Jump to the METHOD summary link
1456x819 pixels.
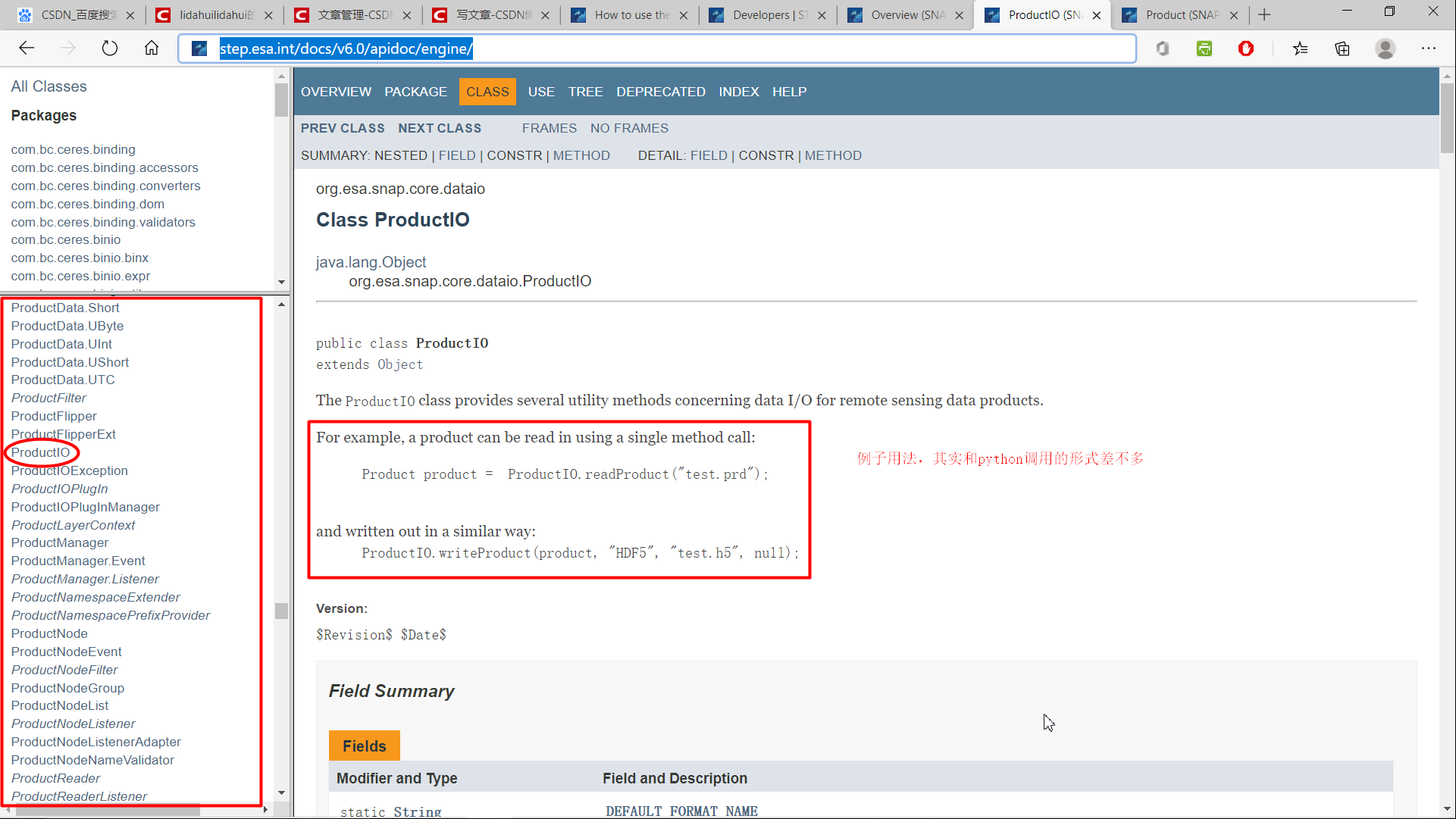[x=581, y=155]
